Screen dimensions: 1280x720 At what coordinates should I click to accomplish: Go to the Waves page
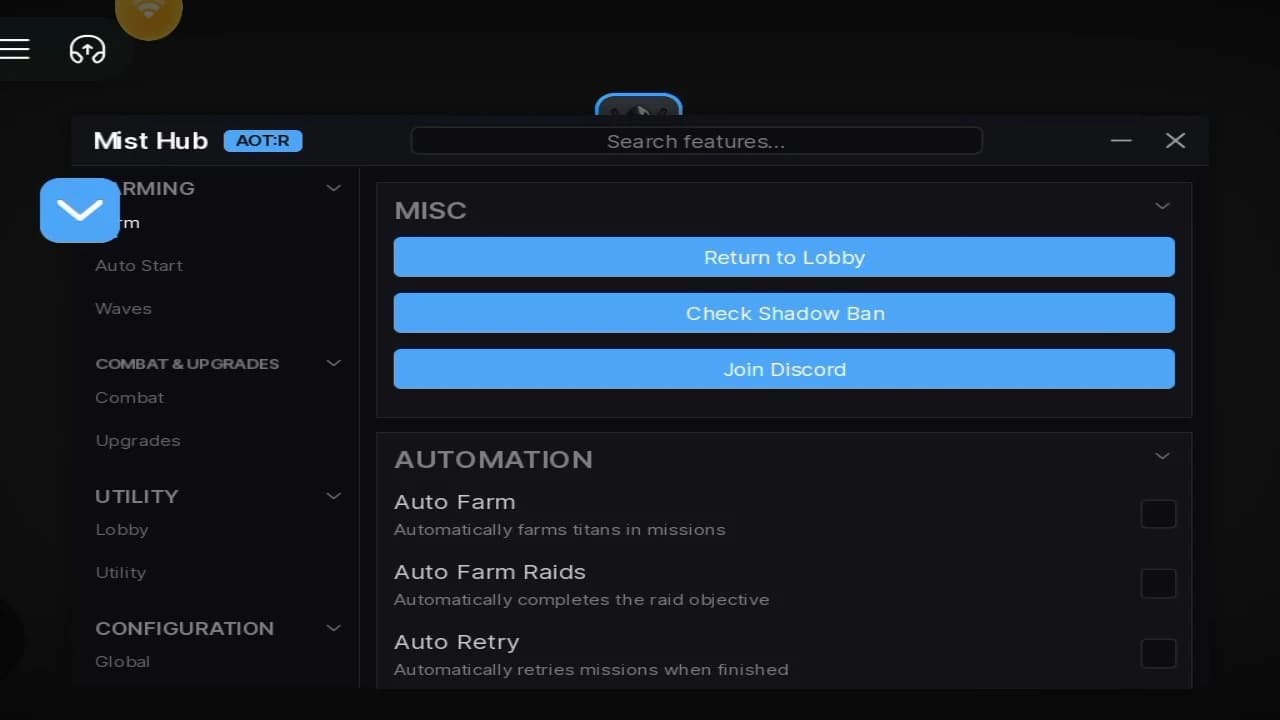[124, 309]
